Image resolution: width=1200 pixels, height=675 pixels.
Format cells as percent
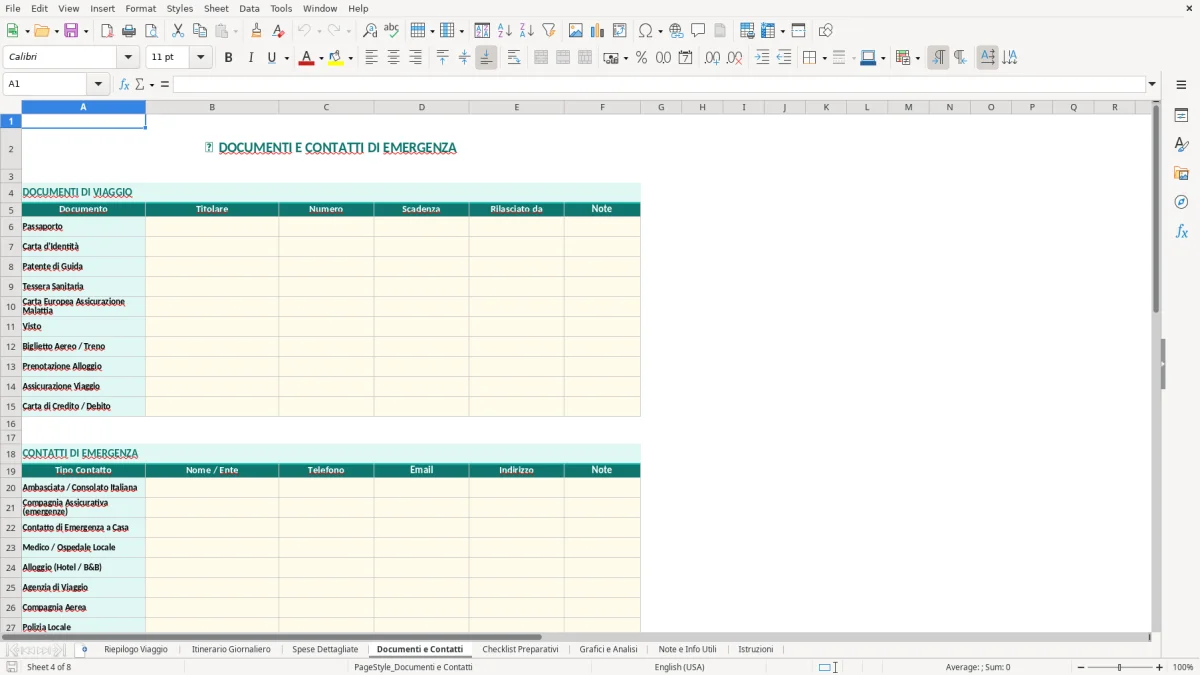point(641,58)
